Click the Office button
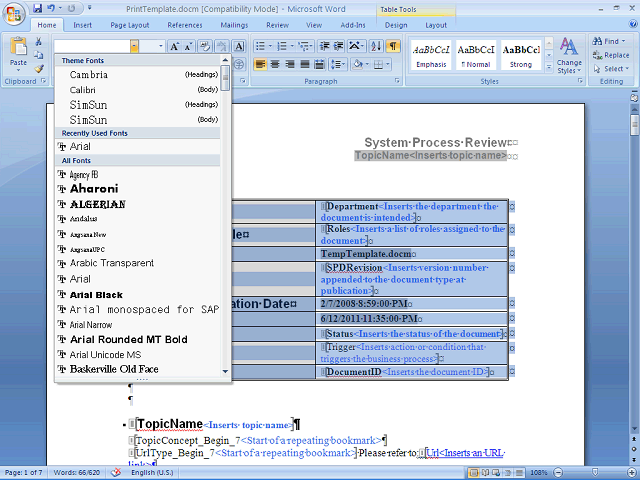 14,15
